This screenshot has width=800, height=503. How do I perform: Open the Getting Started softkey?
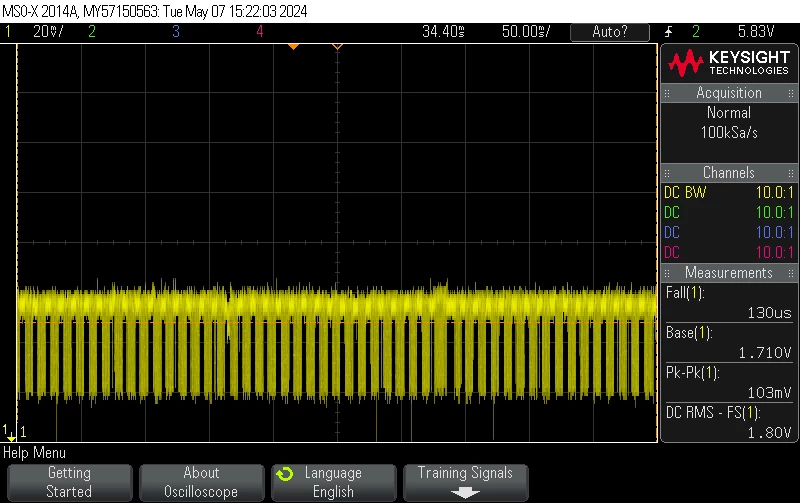pyautogui.click(x=69, y=482)
